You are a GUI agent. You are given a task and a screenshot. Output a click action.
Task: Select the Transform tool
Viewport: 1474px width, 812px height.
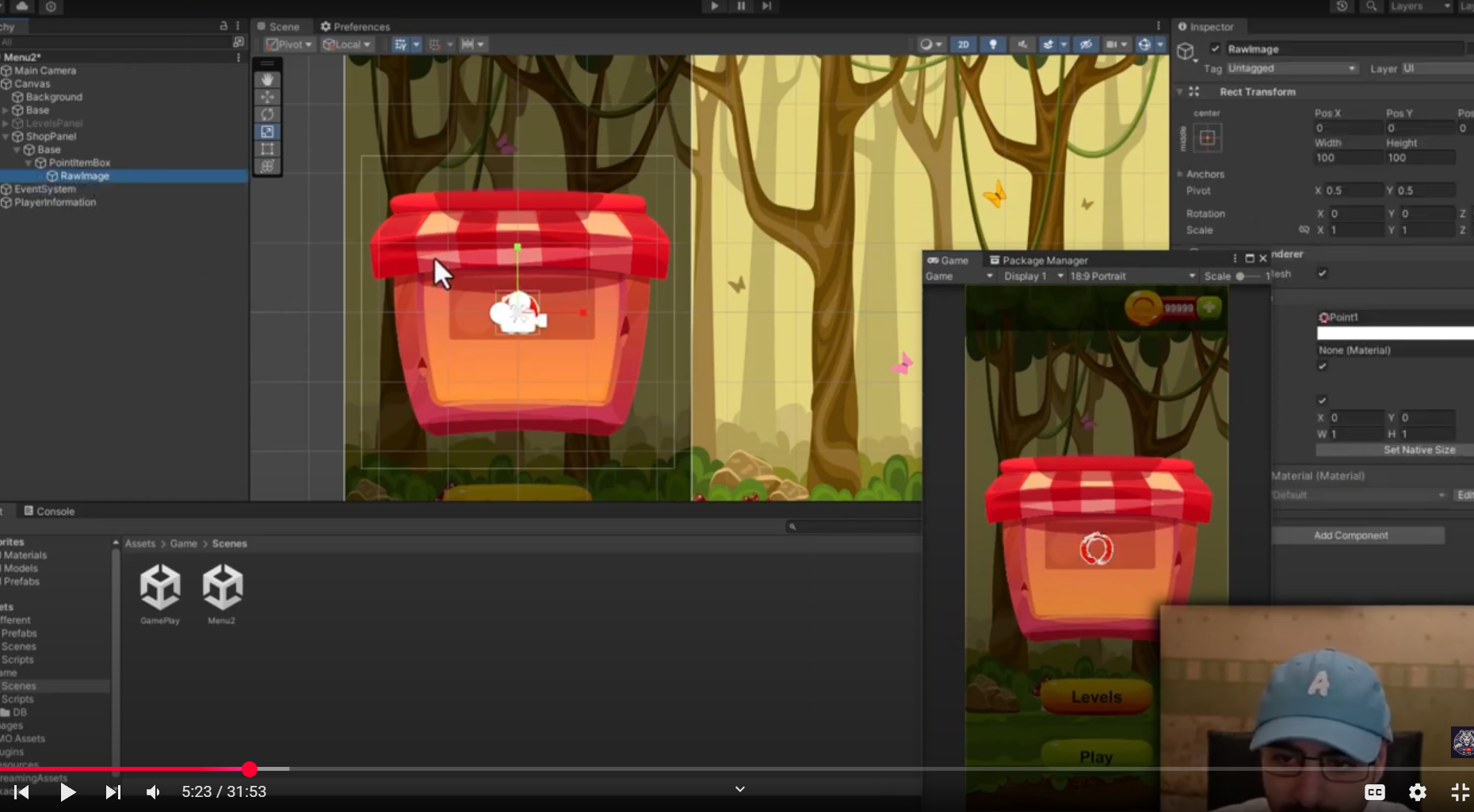click(x=267, y=166)
